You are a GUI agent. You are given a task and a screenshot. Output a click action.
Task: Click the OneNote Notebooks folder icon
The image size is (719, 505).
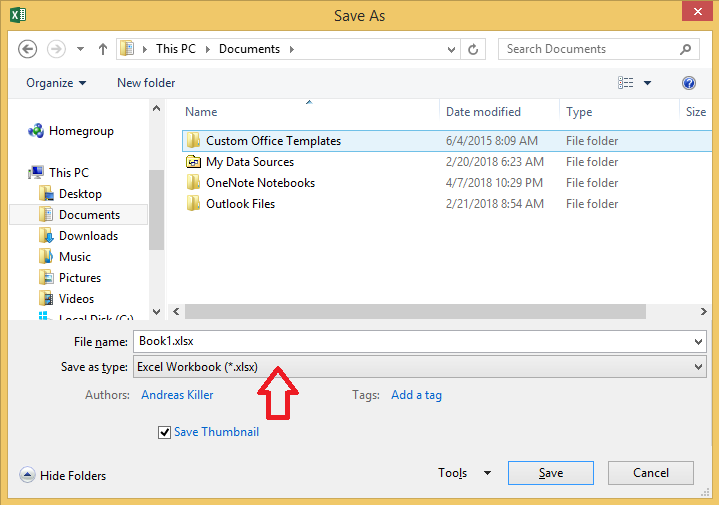pos(194,183)
